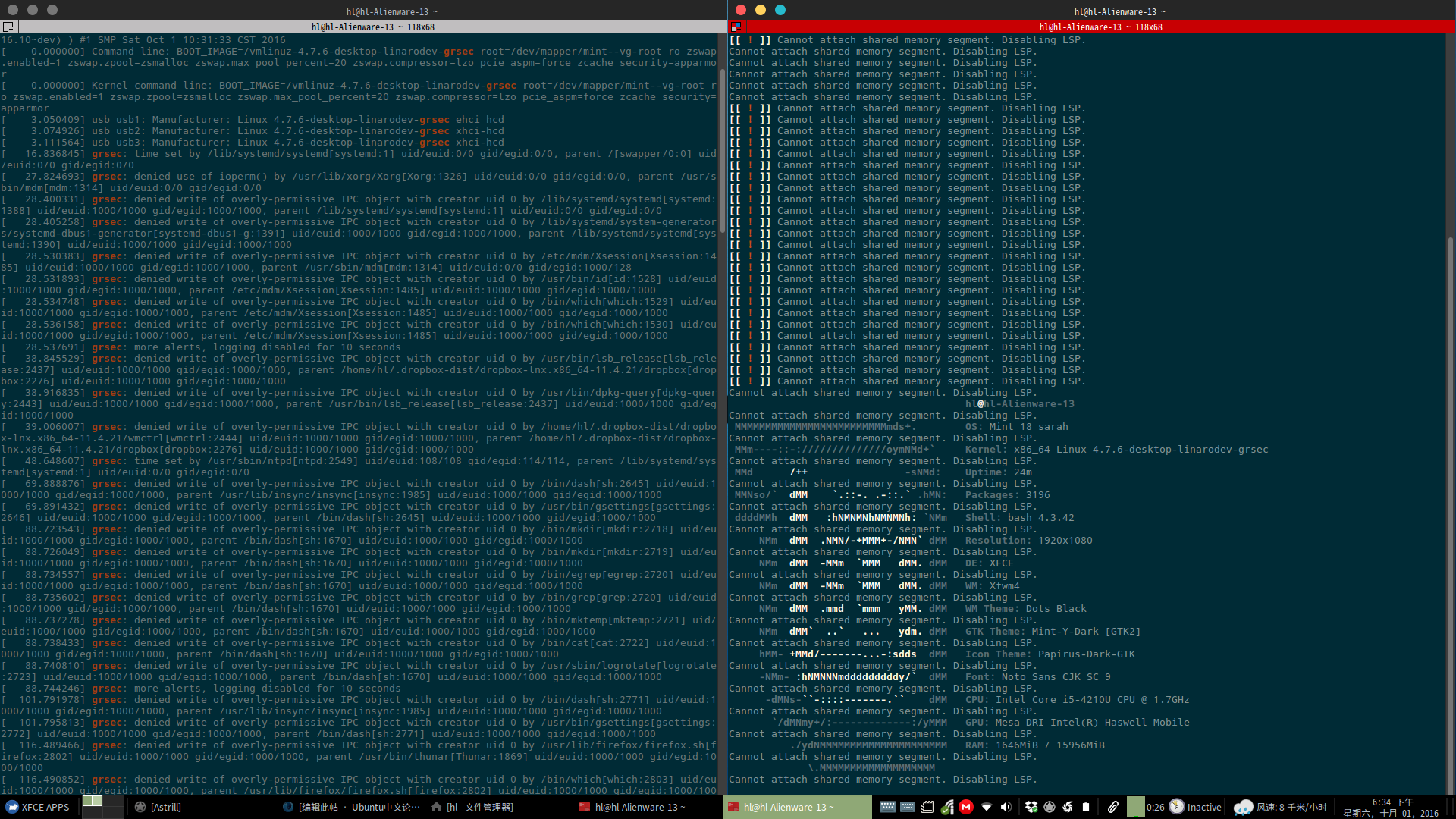The image size is (1456, 819).
Task: Click the Astrill star icon in taskbar entry
Action: (140, 807)
